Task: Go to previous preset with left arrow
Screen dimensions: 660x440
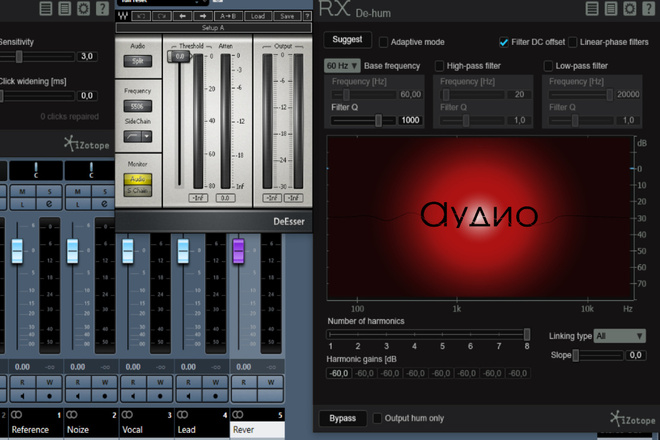Action: click(x=182, y=16)
